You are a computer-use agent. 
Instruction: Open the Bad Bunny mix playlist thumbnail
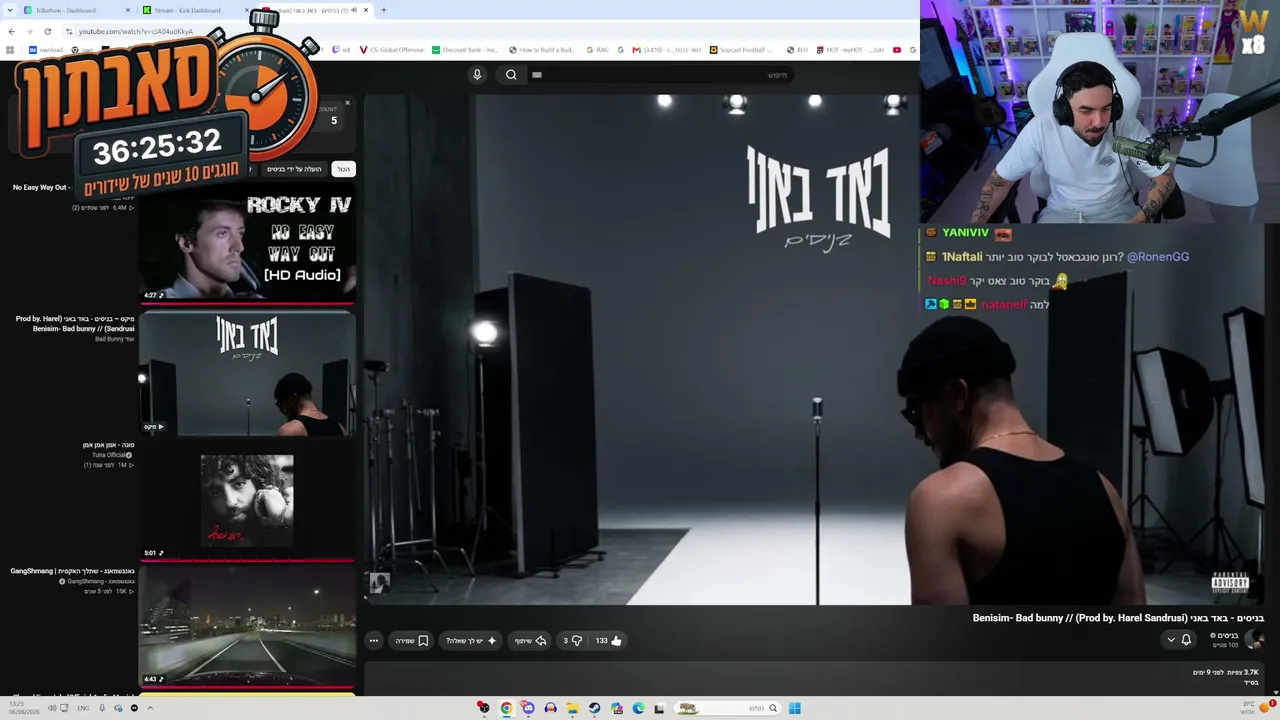click(x=247, y=373)
